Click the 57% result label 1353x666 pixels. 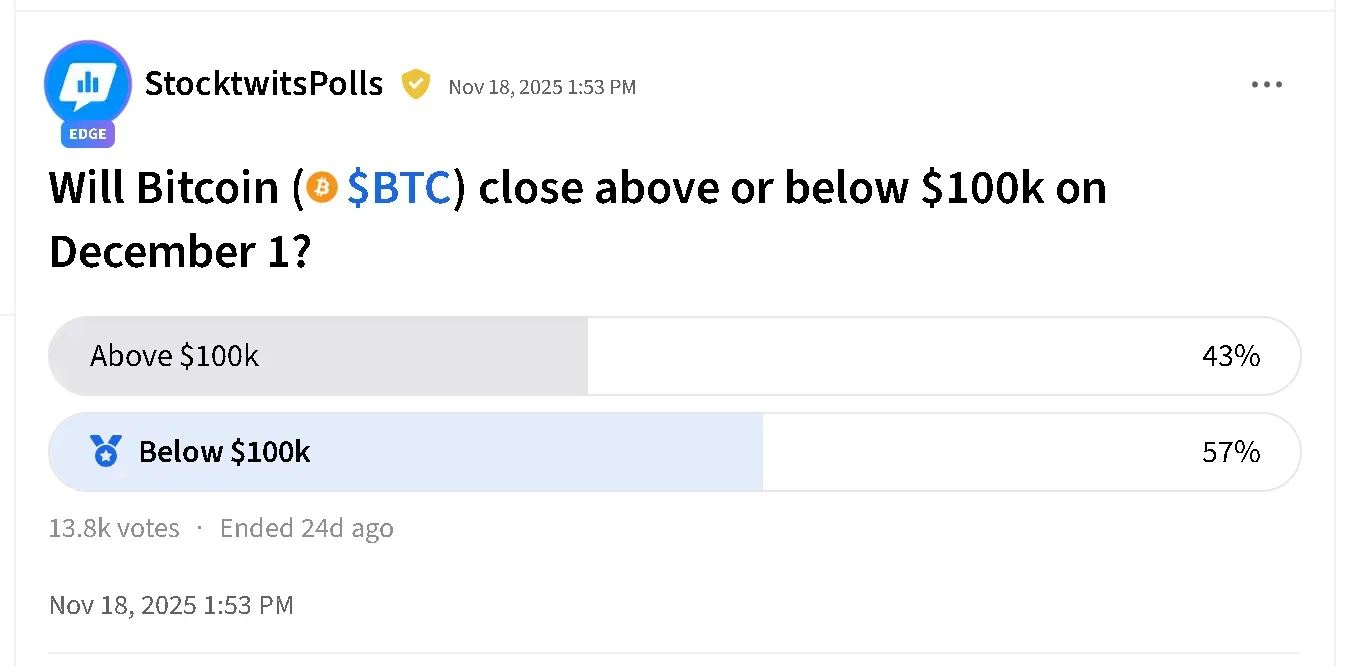pos(1230,452)
